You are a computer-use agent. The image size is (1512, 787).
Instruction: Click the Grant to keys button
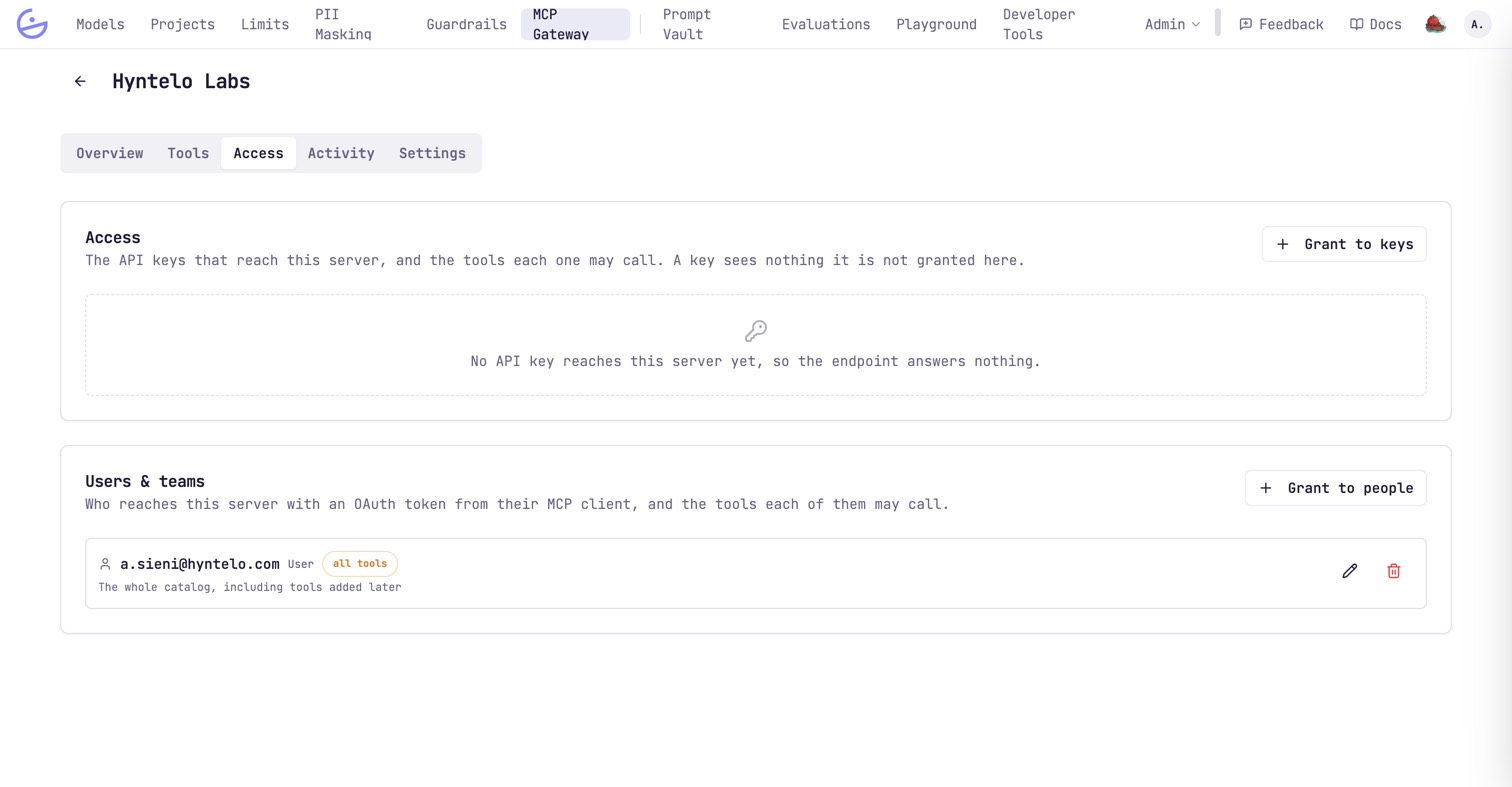[1344, 244]
